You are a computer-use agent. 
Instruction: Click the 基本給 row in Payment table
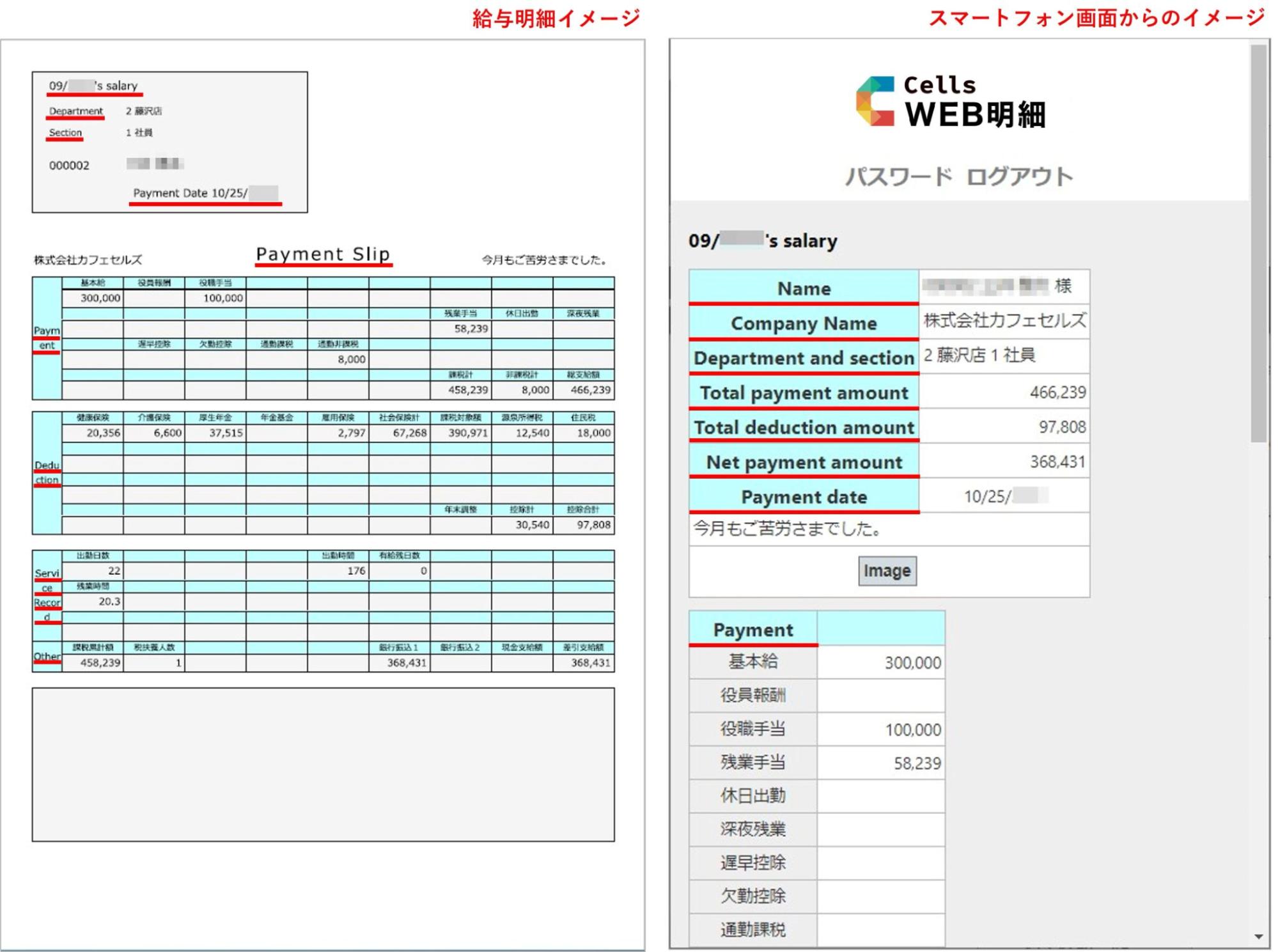coord(753,662)
